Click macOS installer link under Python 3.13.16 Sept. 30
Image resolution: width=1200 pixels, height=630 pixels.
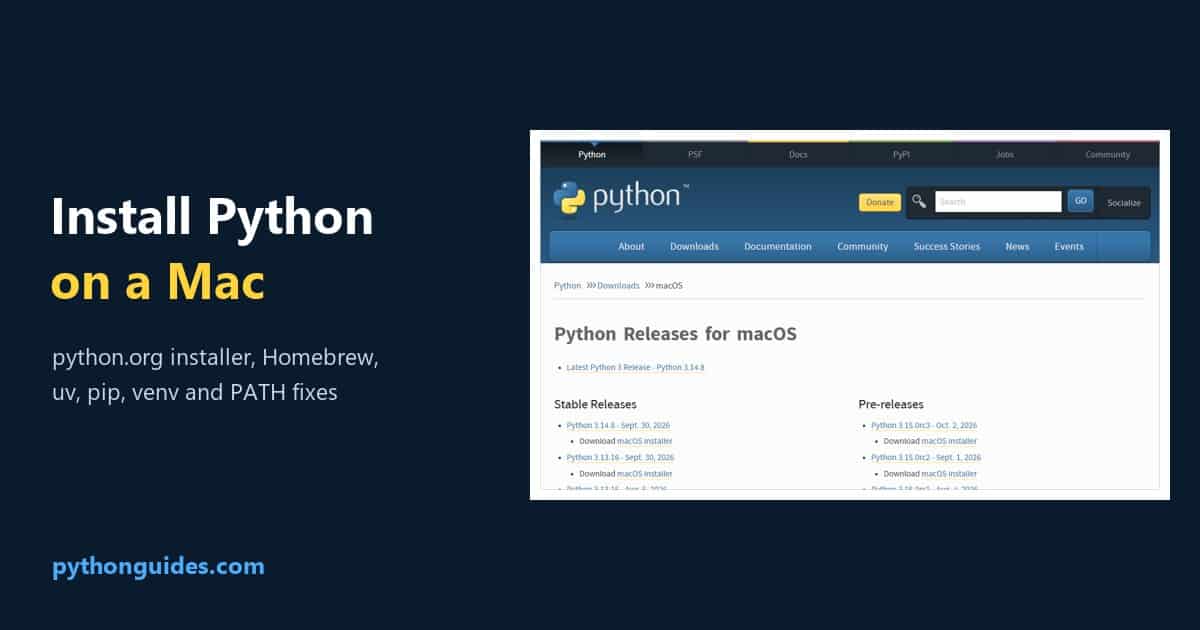pyautogui.click(x=644, y=474)
